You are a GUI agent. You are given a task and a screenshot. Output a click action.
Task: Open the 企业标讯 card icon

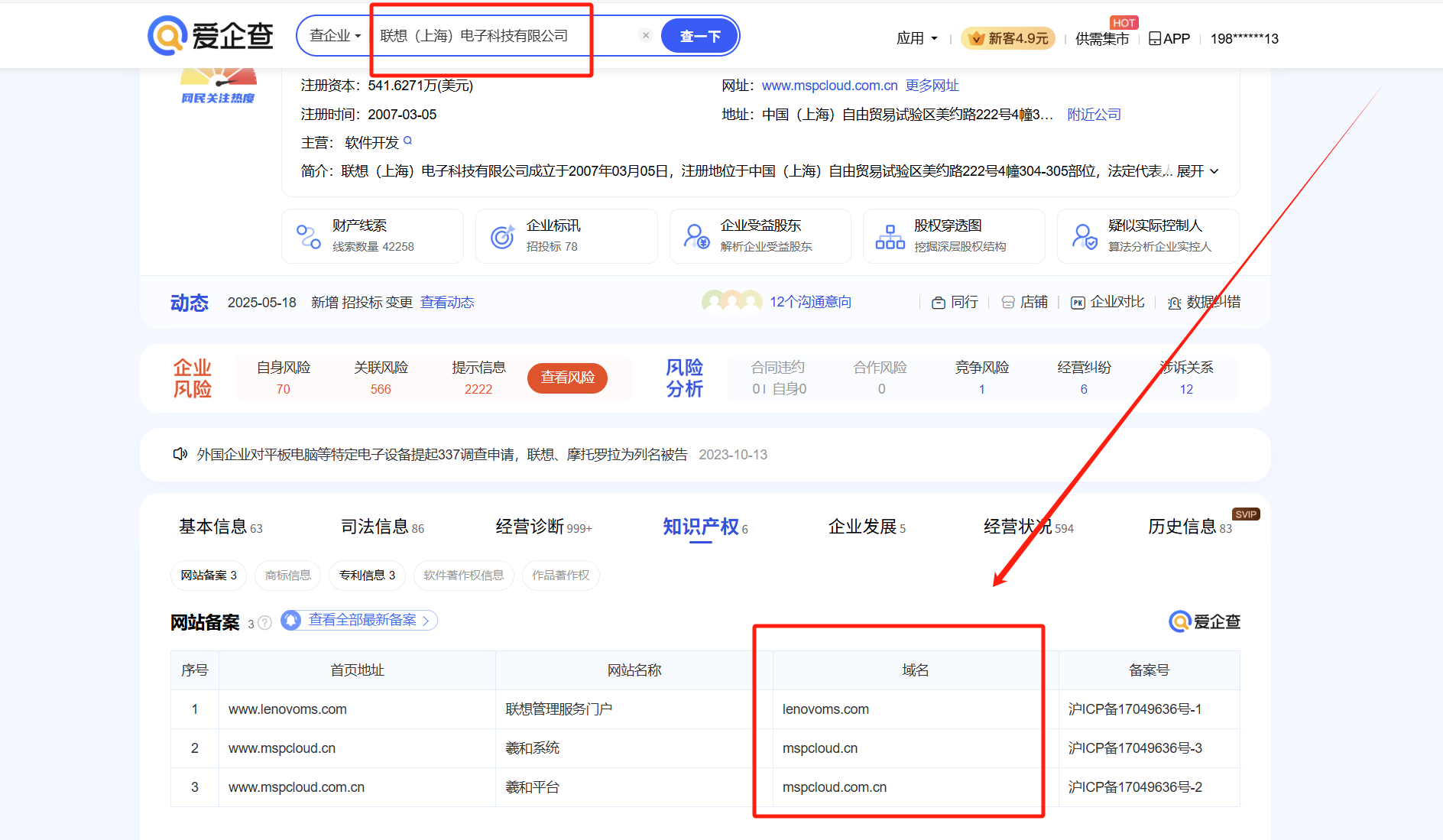(x=502, y=236)
